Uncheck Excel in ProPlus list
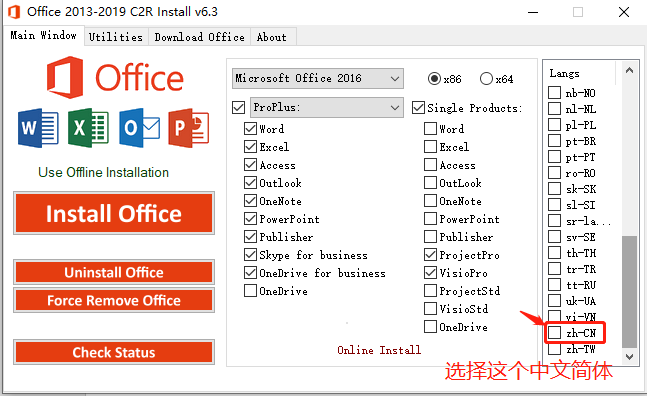Image resolution: width=647 pixels, height=396 pixels. 250,147
